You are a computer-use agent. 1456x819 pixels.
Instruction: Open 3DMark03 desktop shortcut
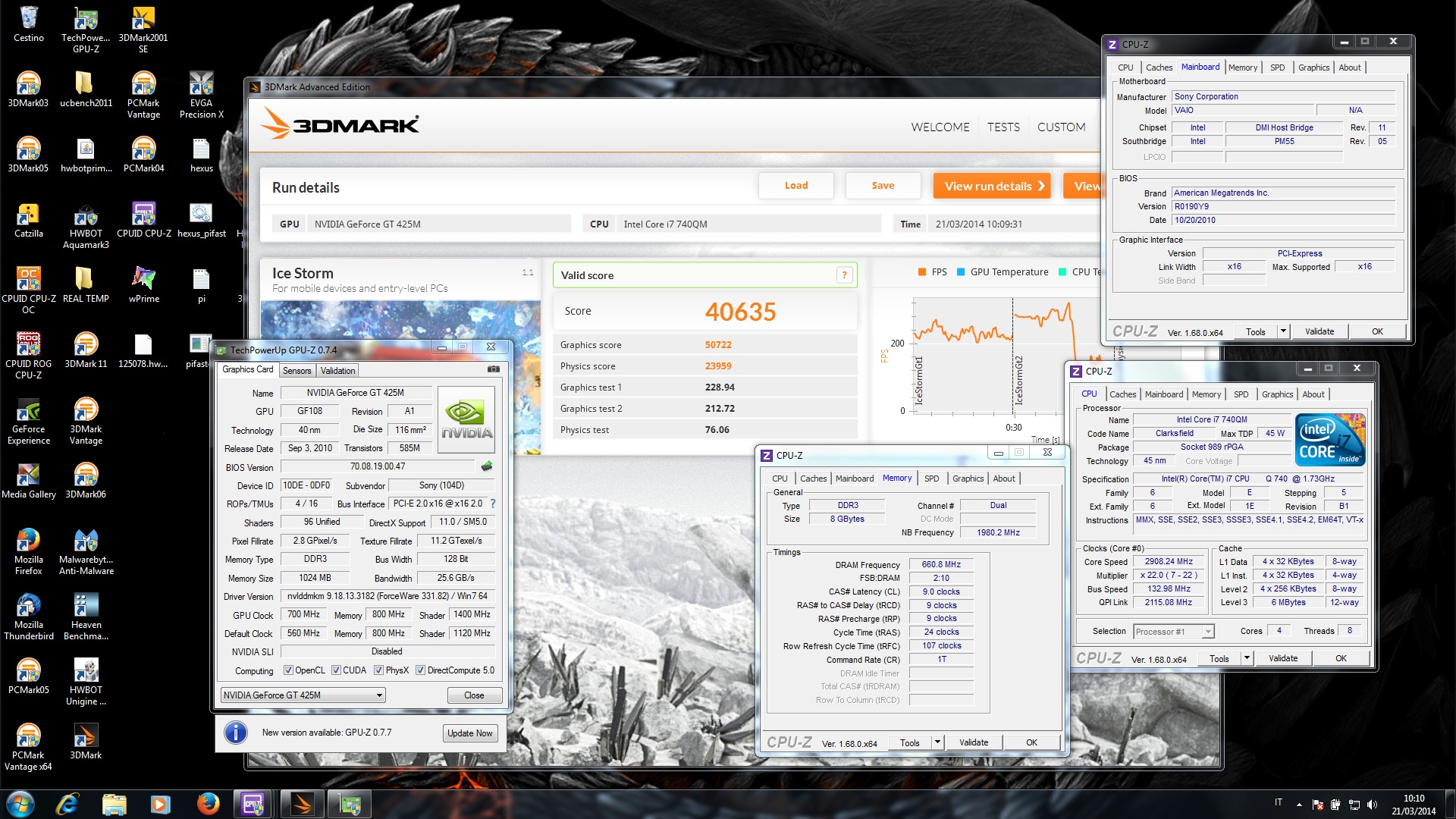29,89
